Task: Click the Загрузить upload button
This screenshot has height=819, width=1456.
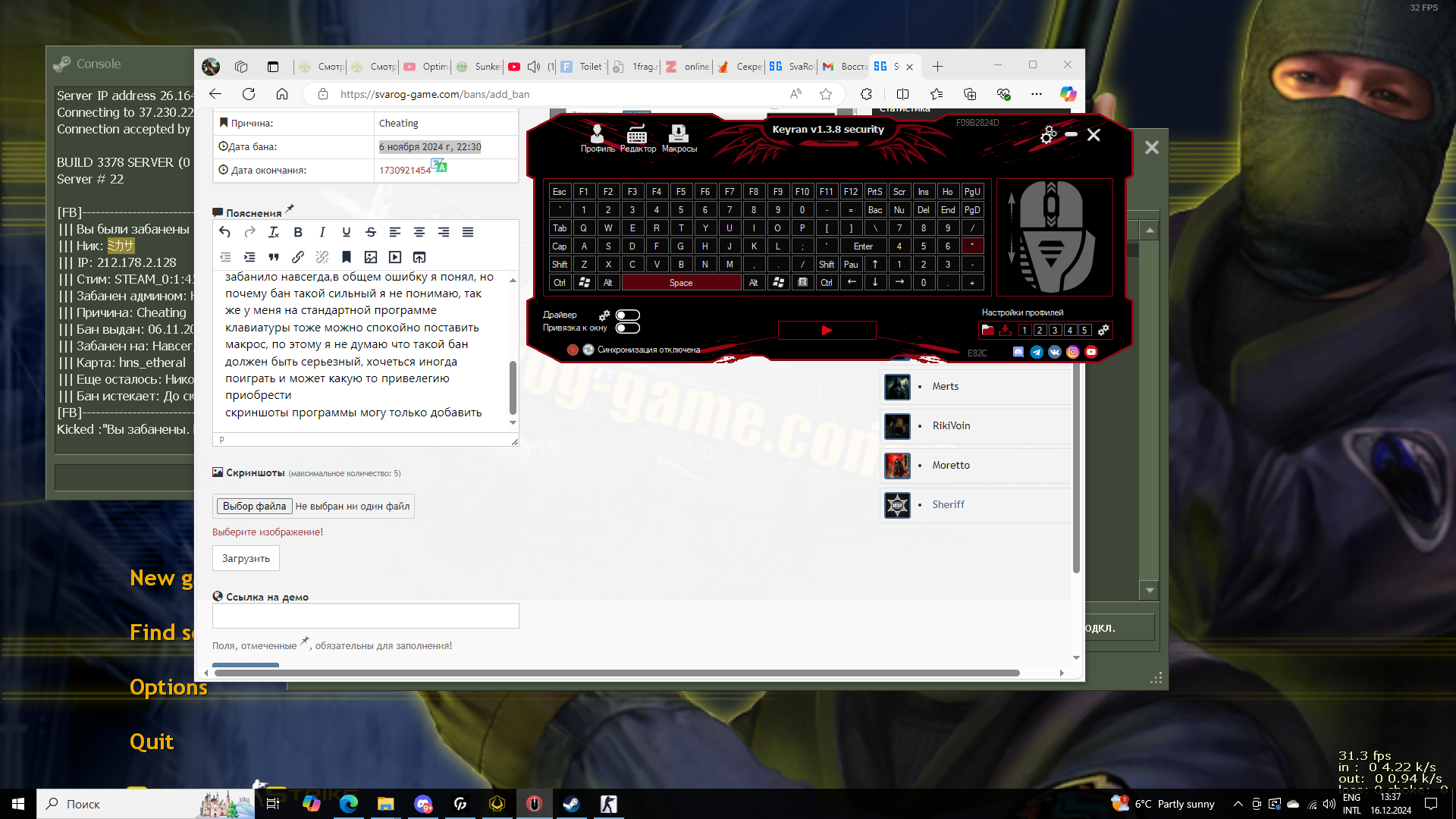Action: pyautogui.click(x=246, y=558)
